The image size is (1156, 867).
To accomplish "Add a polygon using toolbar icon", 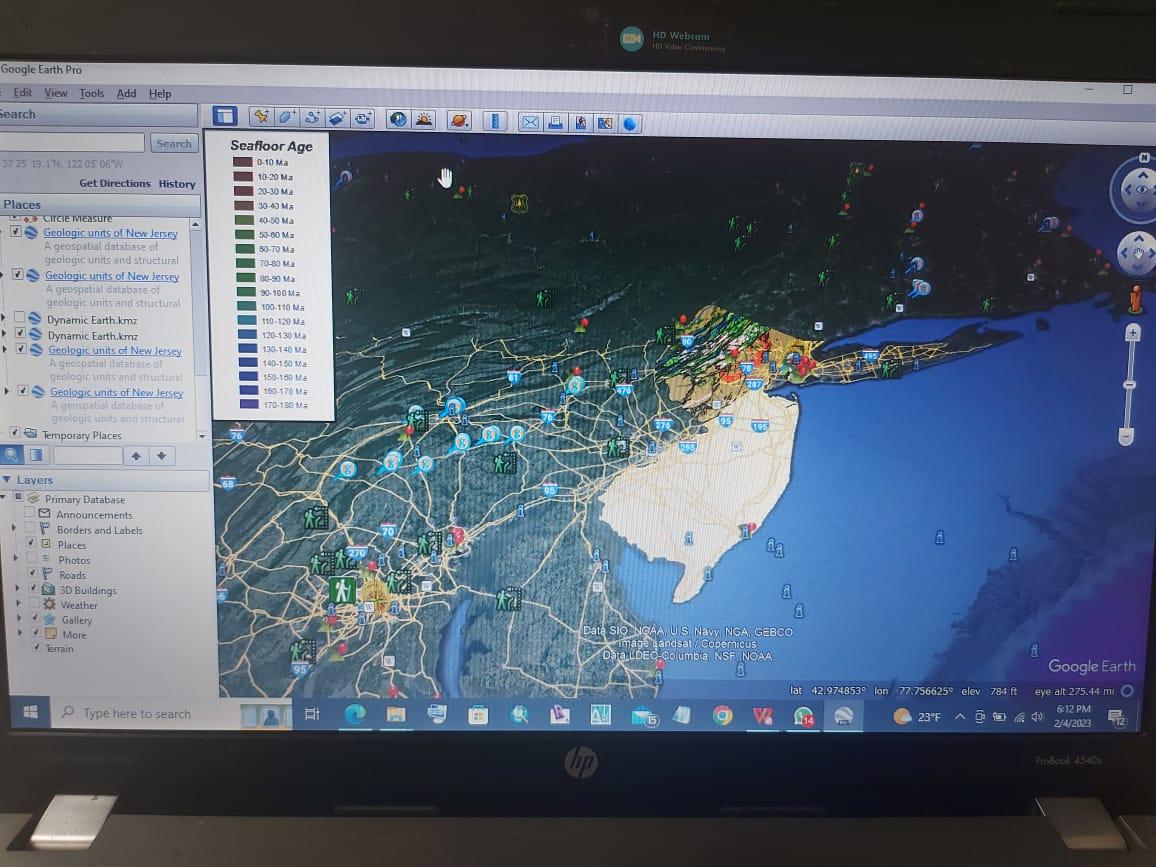I will point(286,117).
